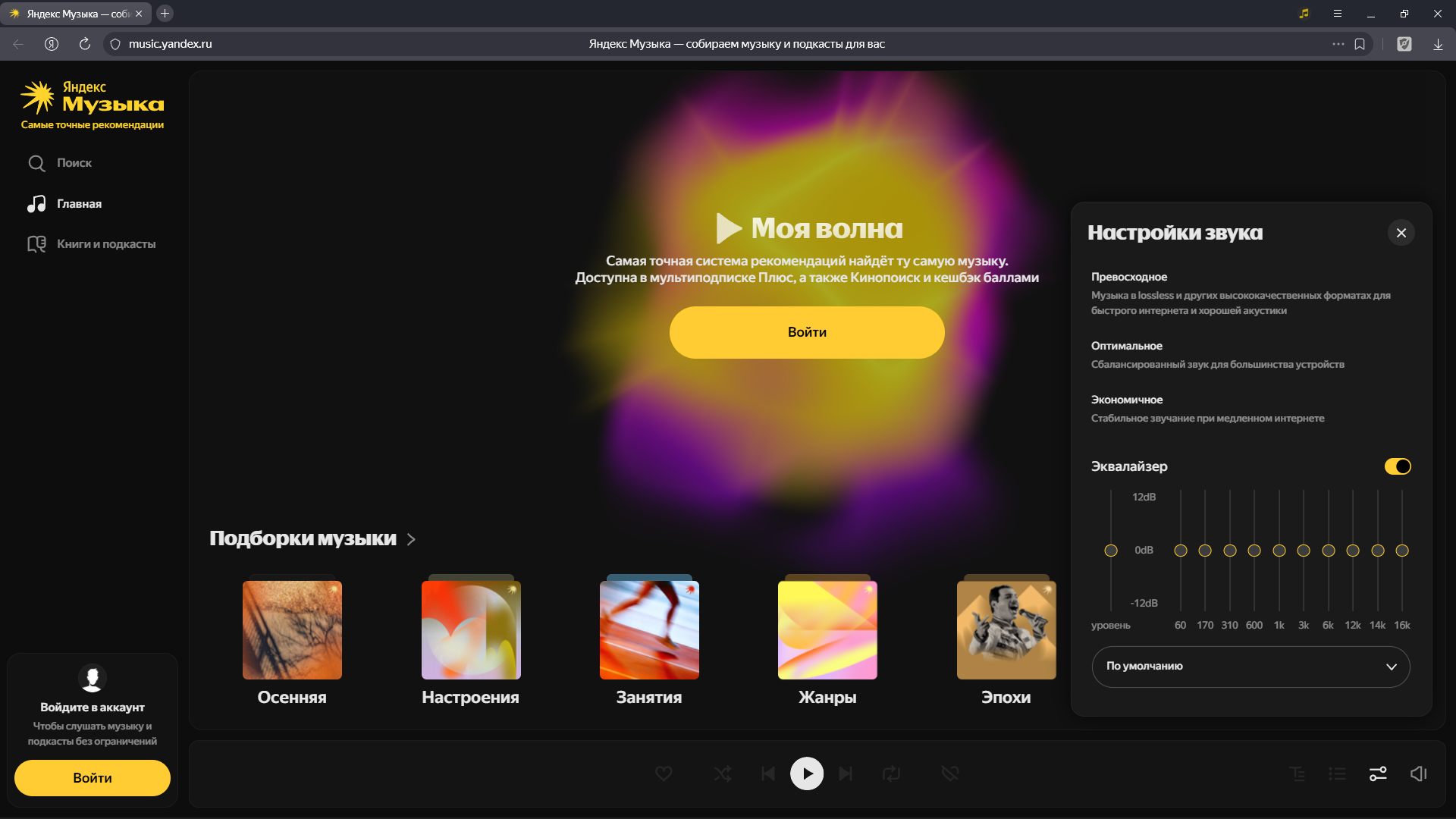Open the Настроения collection cover

click(x=471, y=630)
